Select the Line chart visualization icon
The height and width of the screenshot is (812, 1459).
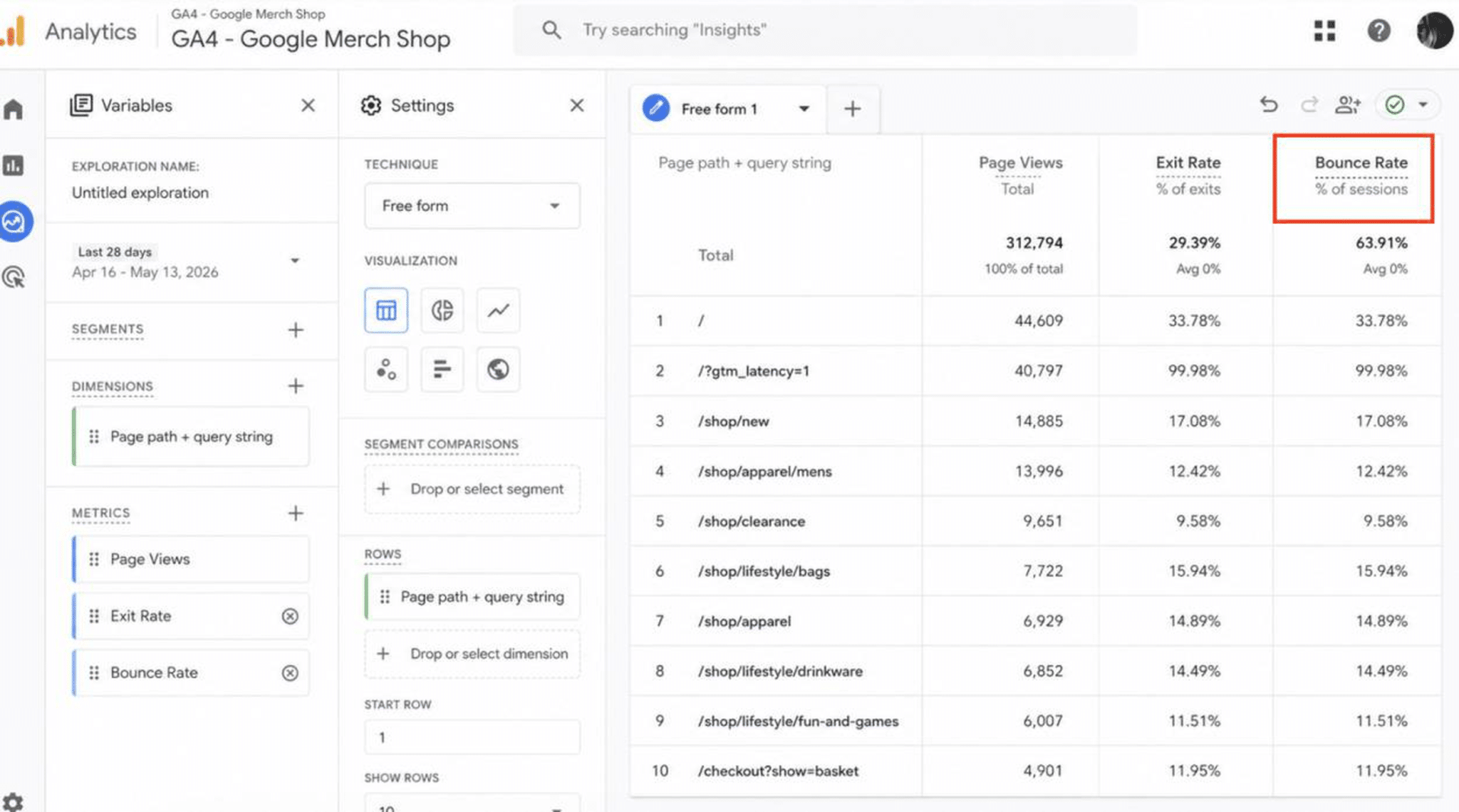pos(498,311)
